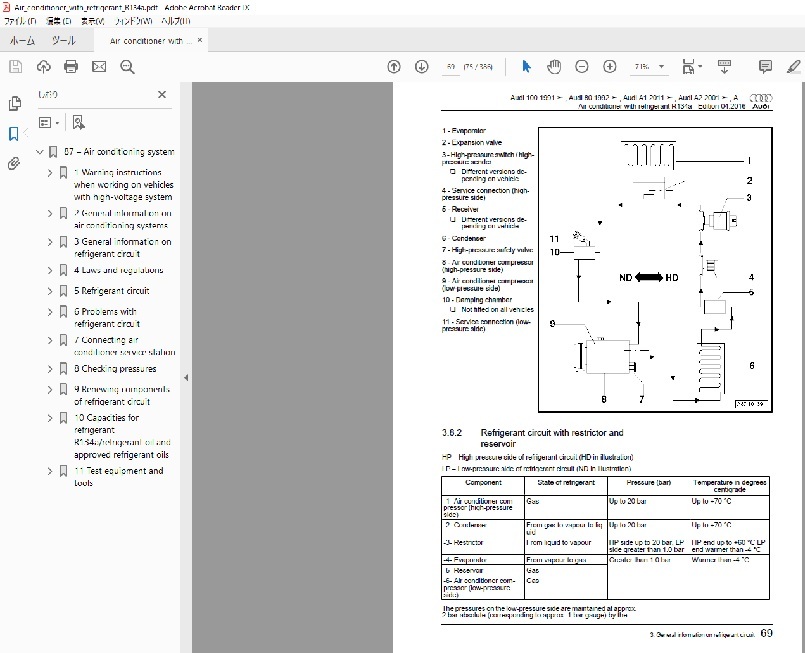Image resolution: width=805 pixels, height=653 pixels.
Task: Select the arrow Selection tool
Action: click(x=526, y=67)
